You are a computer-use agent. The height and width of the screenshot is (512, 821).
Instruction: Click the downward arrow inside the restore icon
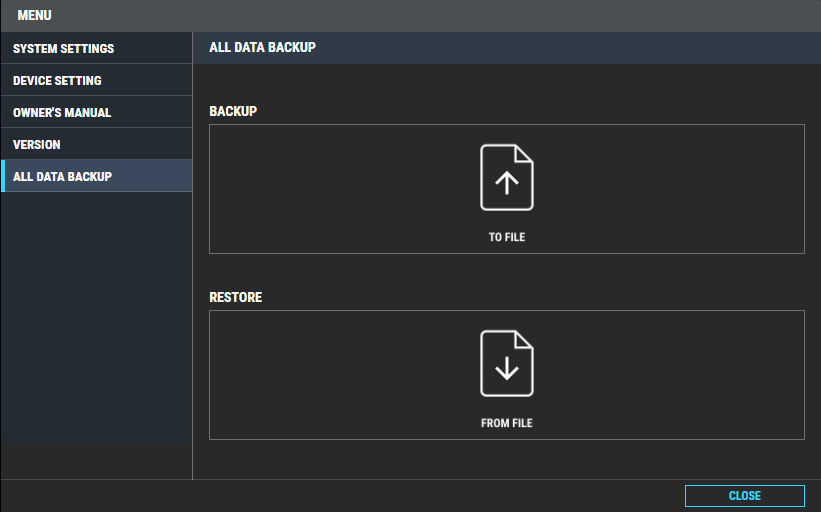point(507,368)
